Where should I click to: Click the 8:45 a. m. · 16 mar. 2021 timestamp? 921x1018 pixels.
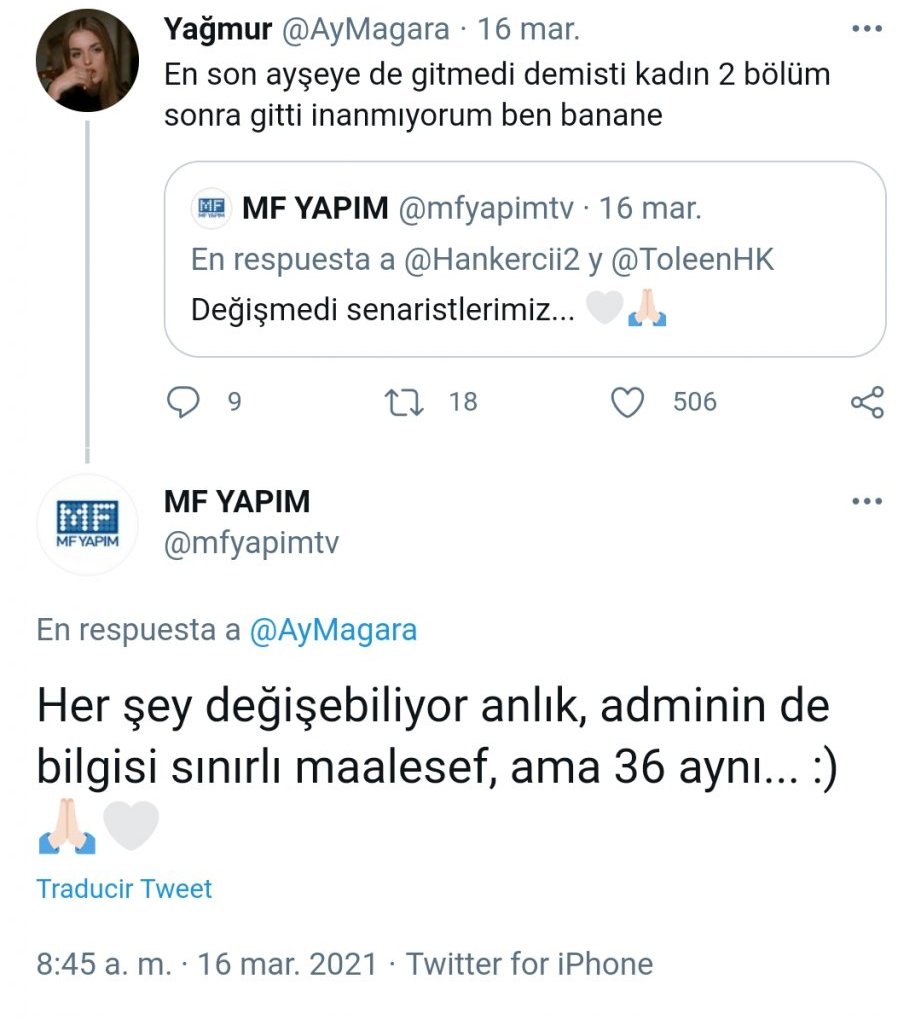(x=207, y=964)
